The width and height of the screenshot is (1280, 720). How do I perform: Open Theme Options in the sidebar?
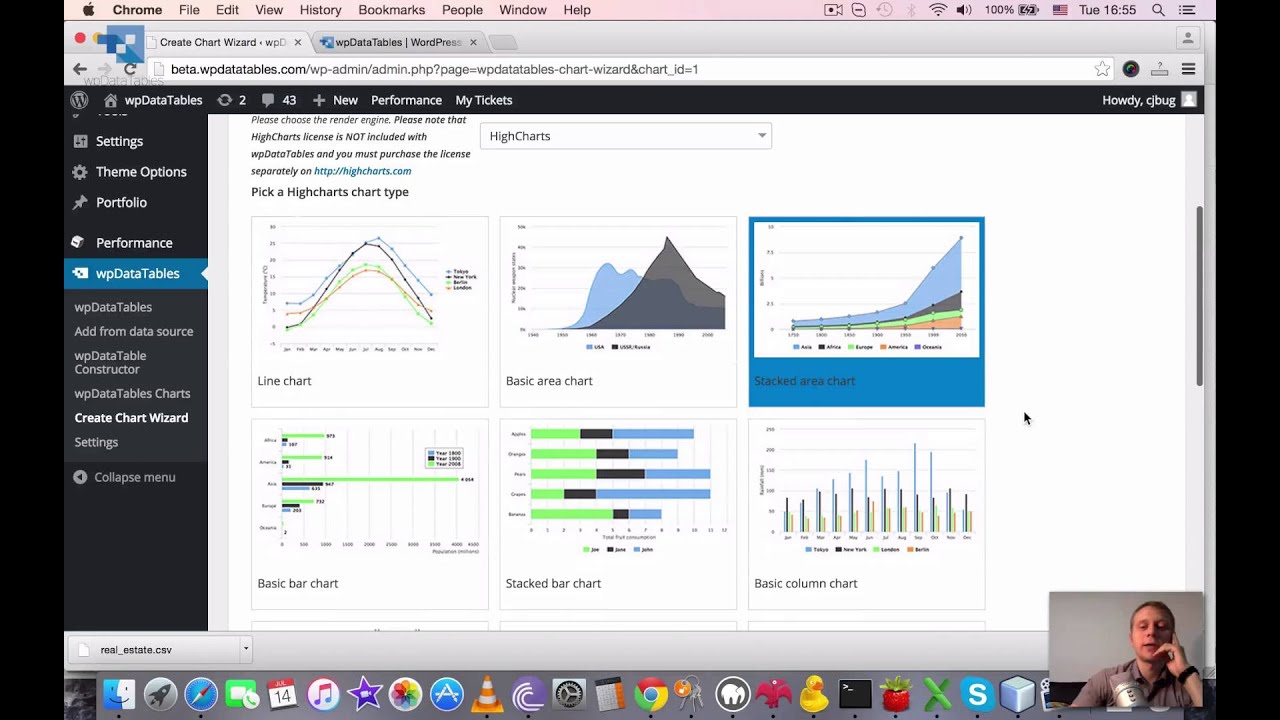[x=141, y=172]
